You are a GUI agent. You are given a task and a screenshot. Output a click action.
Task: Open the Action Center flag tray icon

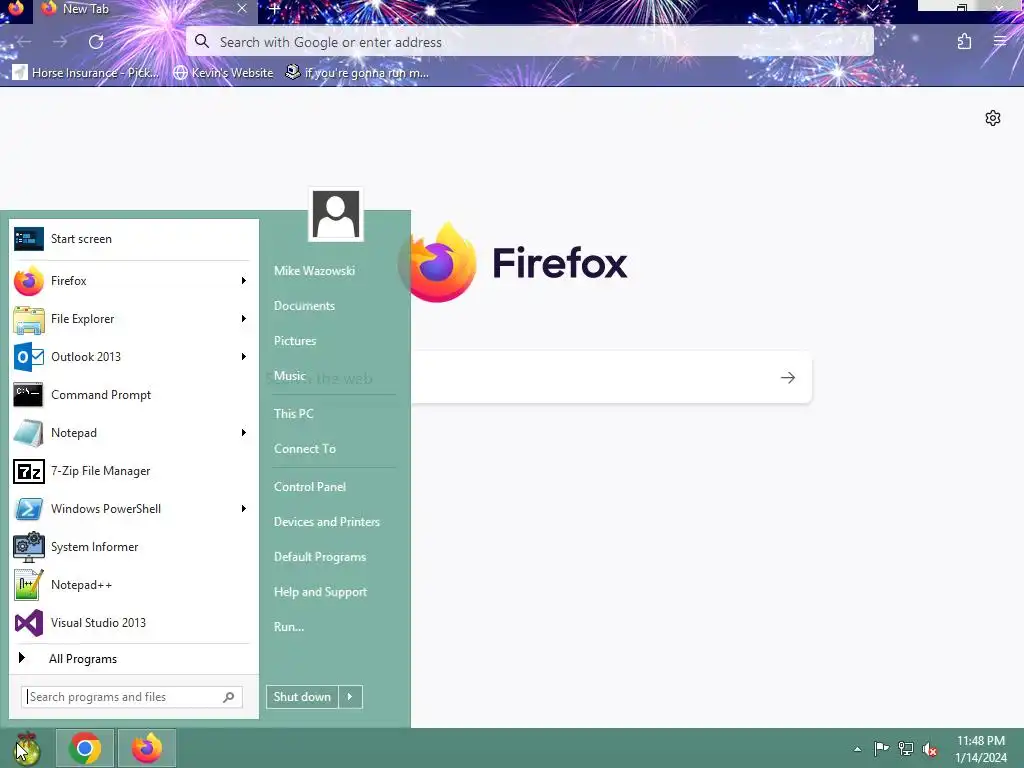tap(881, 748)
